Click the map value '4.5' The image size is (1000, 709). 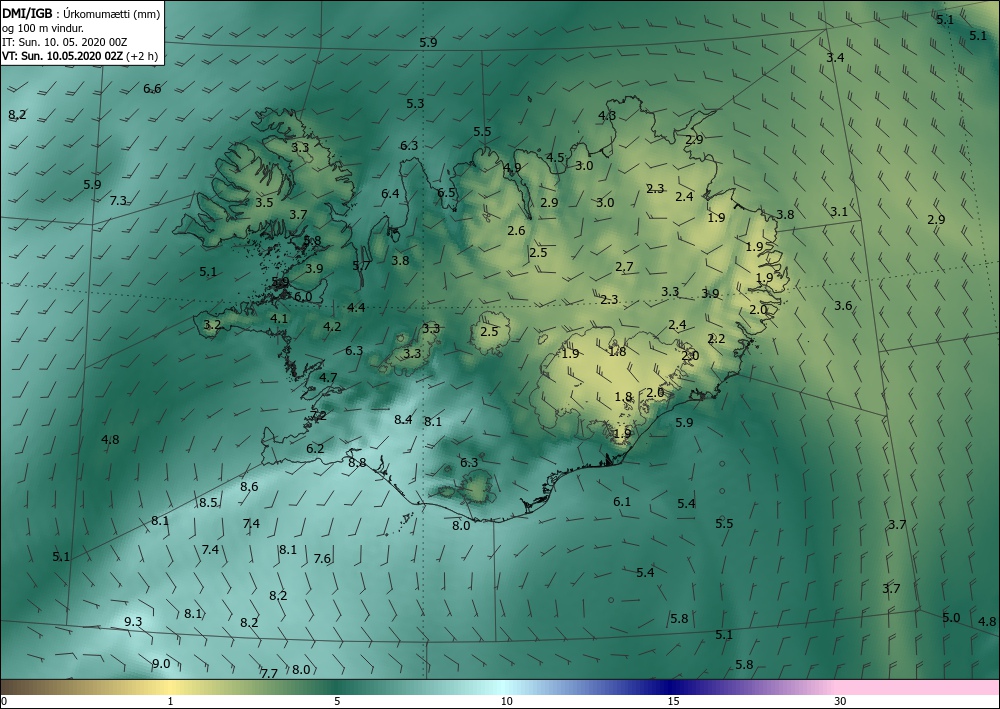click(x=555, y=157)
